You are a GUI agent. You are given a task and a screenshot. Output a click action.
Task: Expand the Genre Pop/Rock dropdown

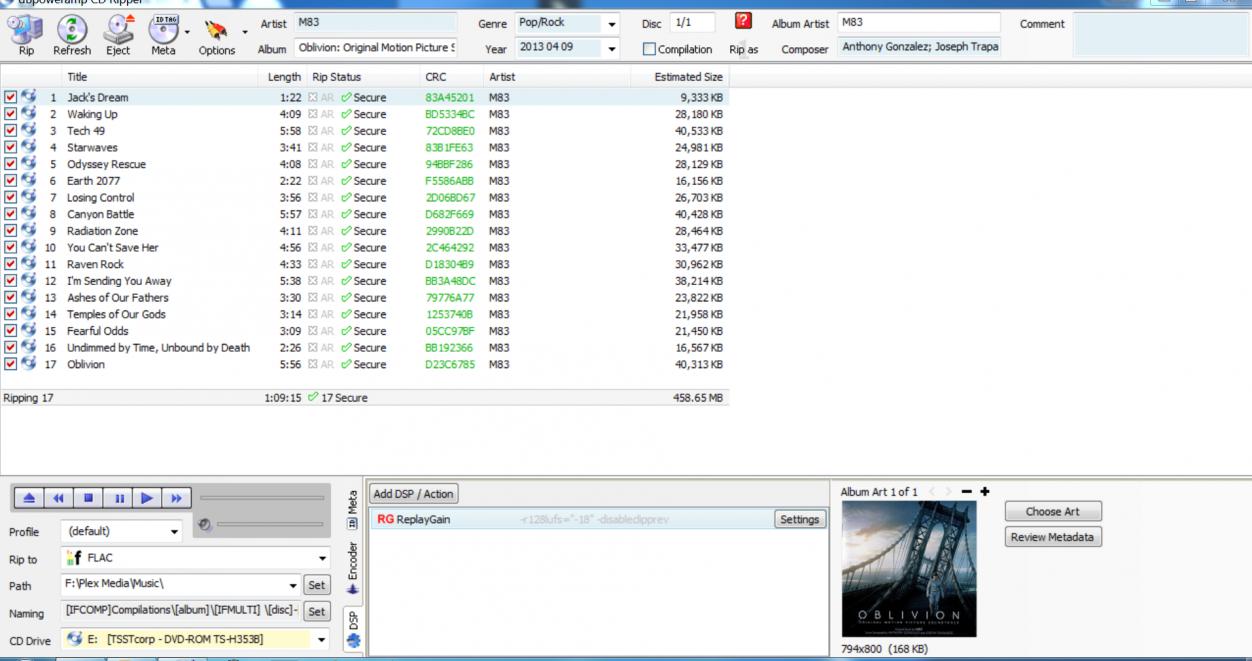pyautogui.click(x=611, y=23)
